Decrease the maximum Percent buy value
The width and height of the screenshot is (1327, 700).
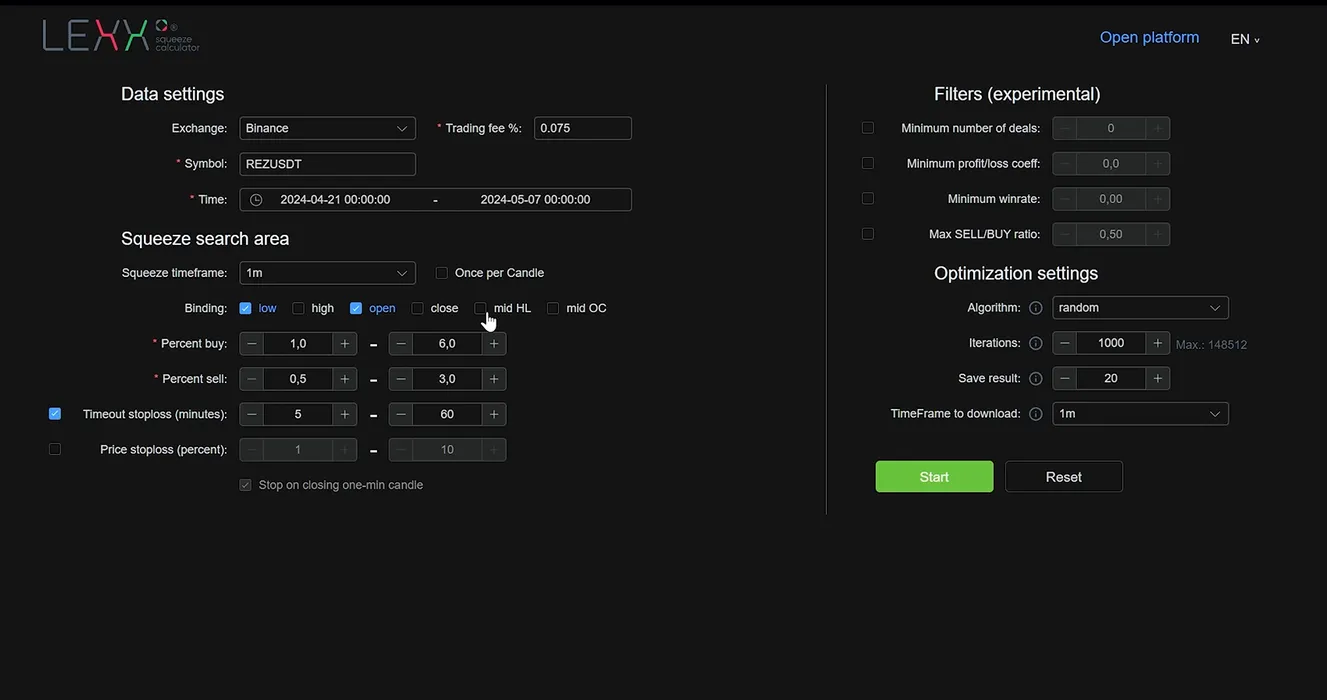pos(401,344)
